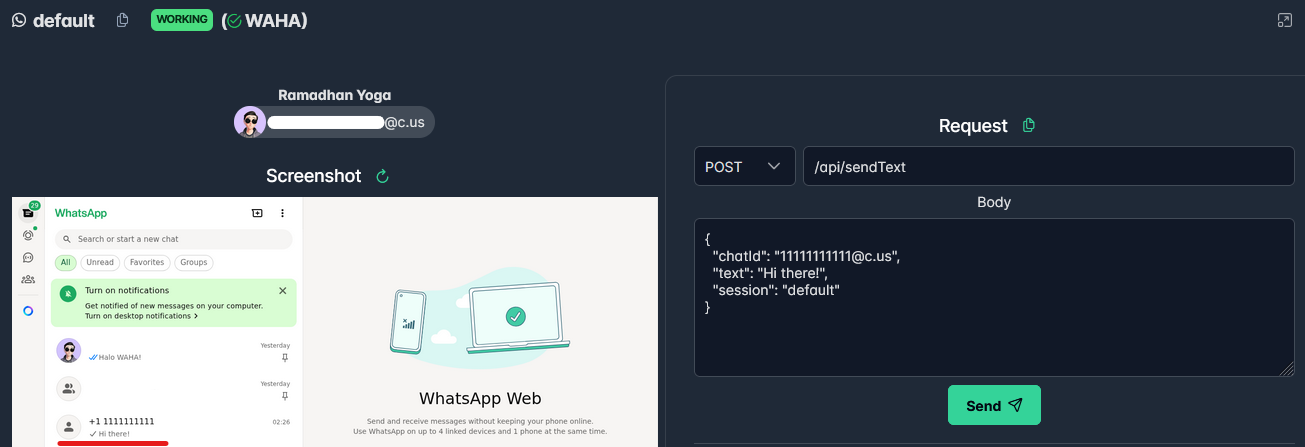Open the WhatsApp three-dot menu
Screen dimensions: 1305x447
point(283,213)
